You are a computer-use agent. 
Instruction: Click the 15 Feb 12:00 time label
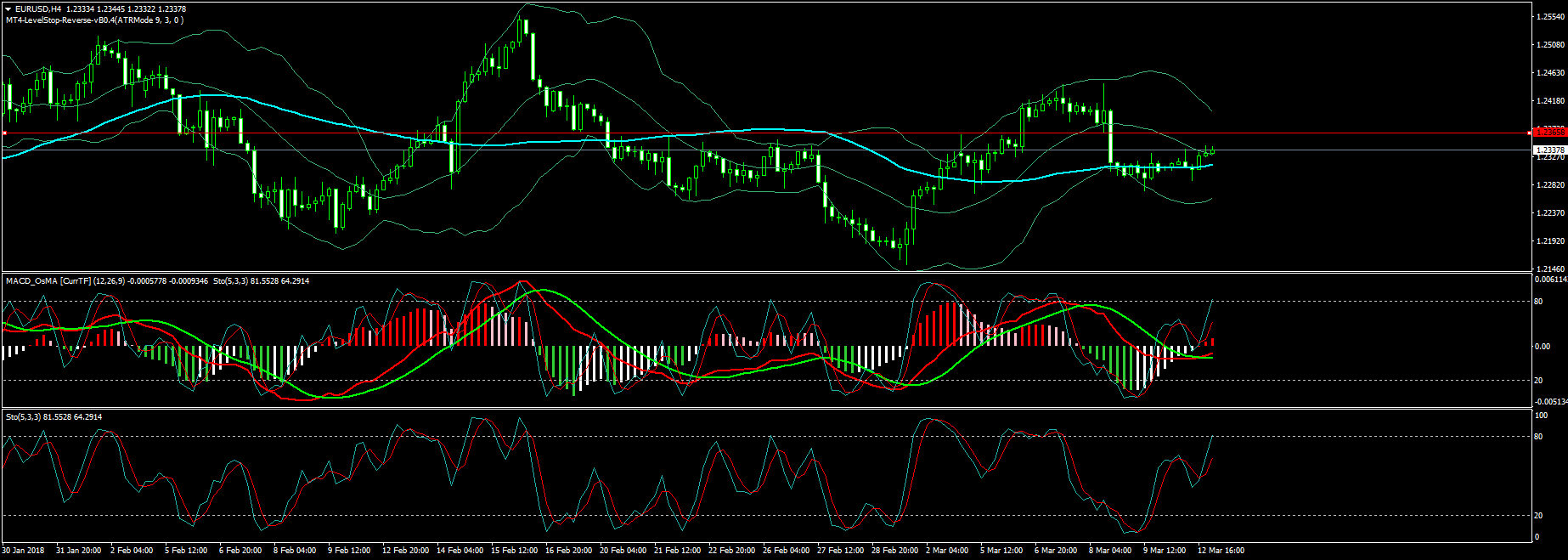pyautogui.click(x=514, y=551)
